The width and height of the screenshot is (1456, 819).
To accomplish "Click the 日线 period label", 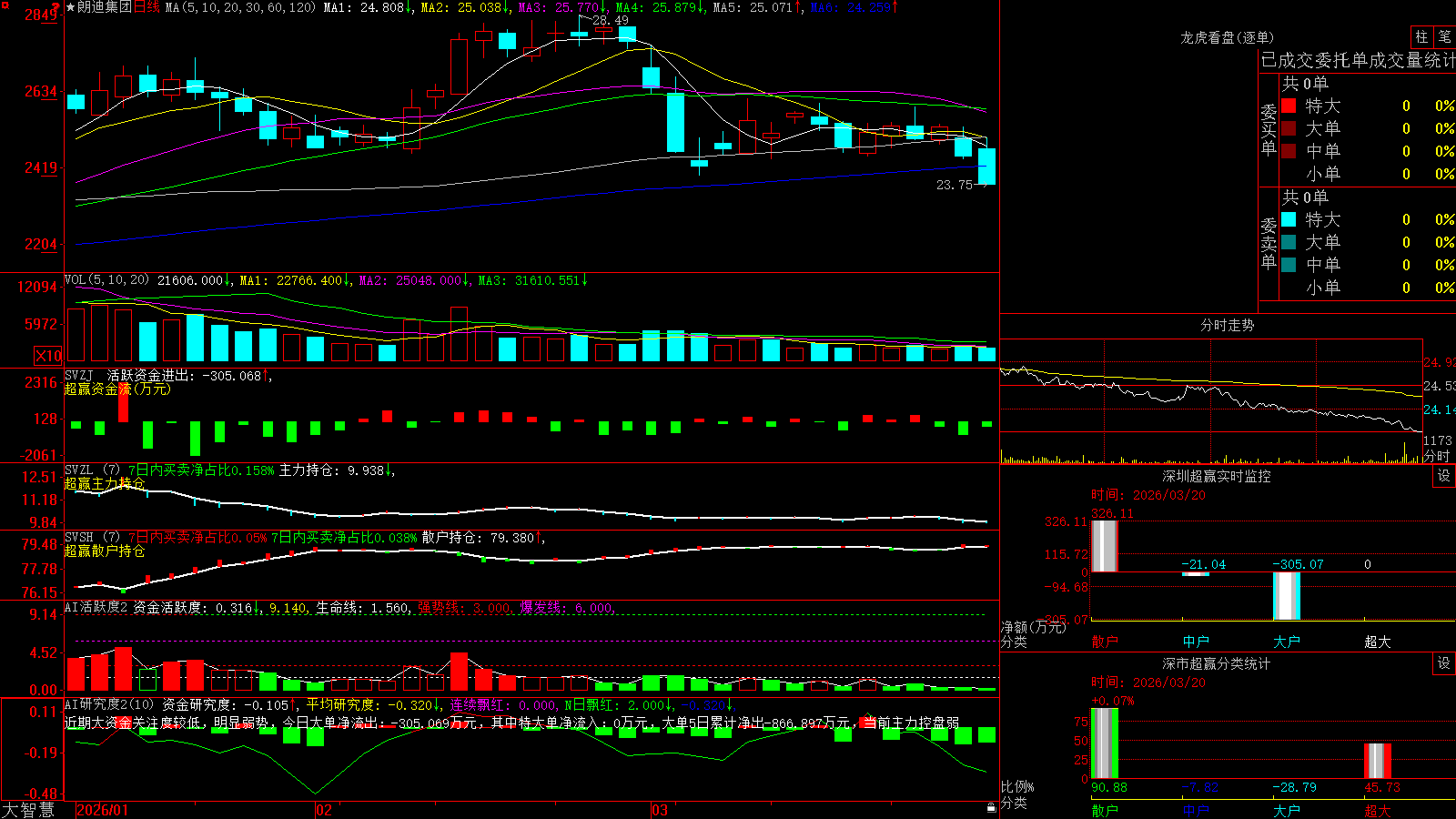I will [147, 7].
